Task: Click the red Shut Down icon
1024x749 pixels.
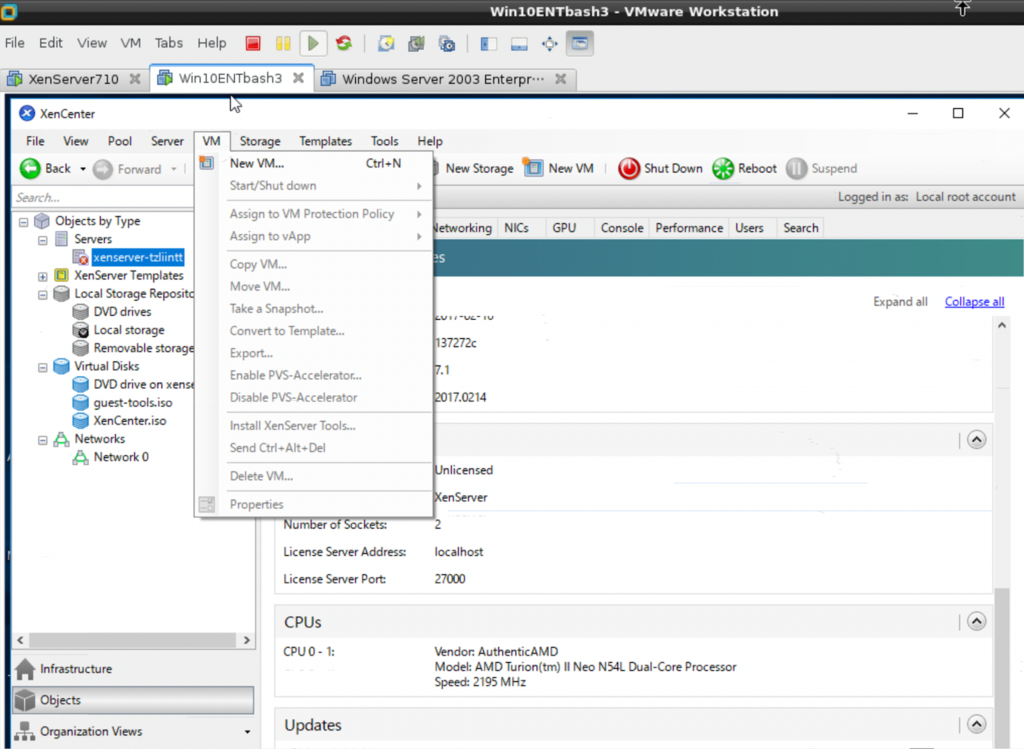Action: tap(629, 168)
